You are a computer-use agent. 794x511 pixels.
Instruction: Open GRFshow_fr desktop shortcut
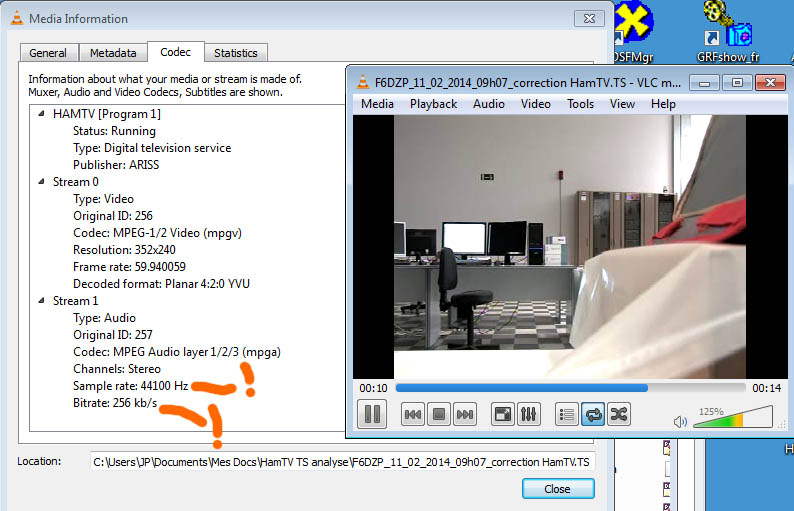tap(728, 31)
